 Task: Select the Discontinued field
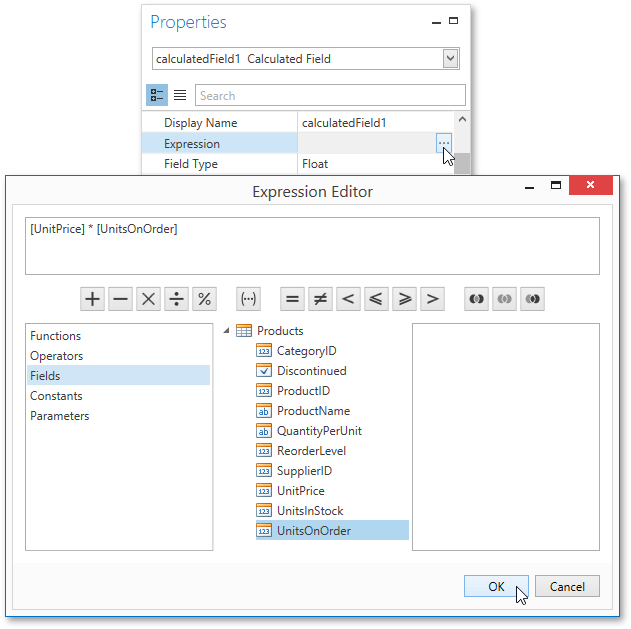312,371
